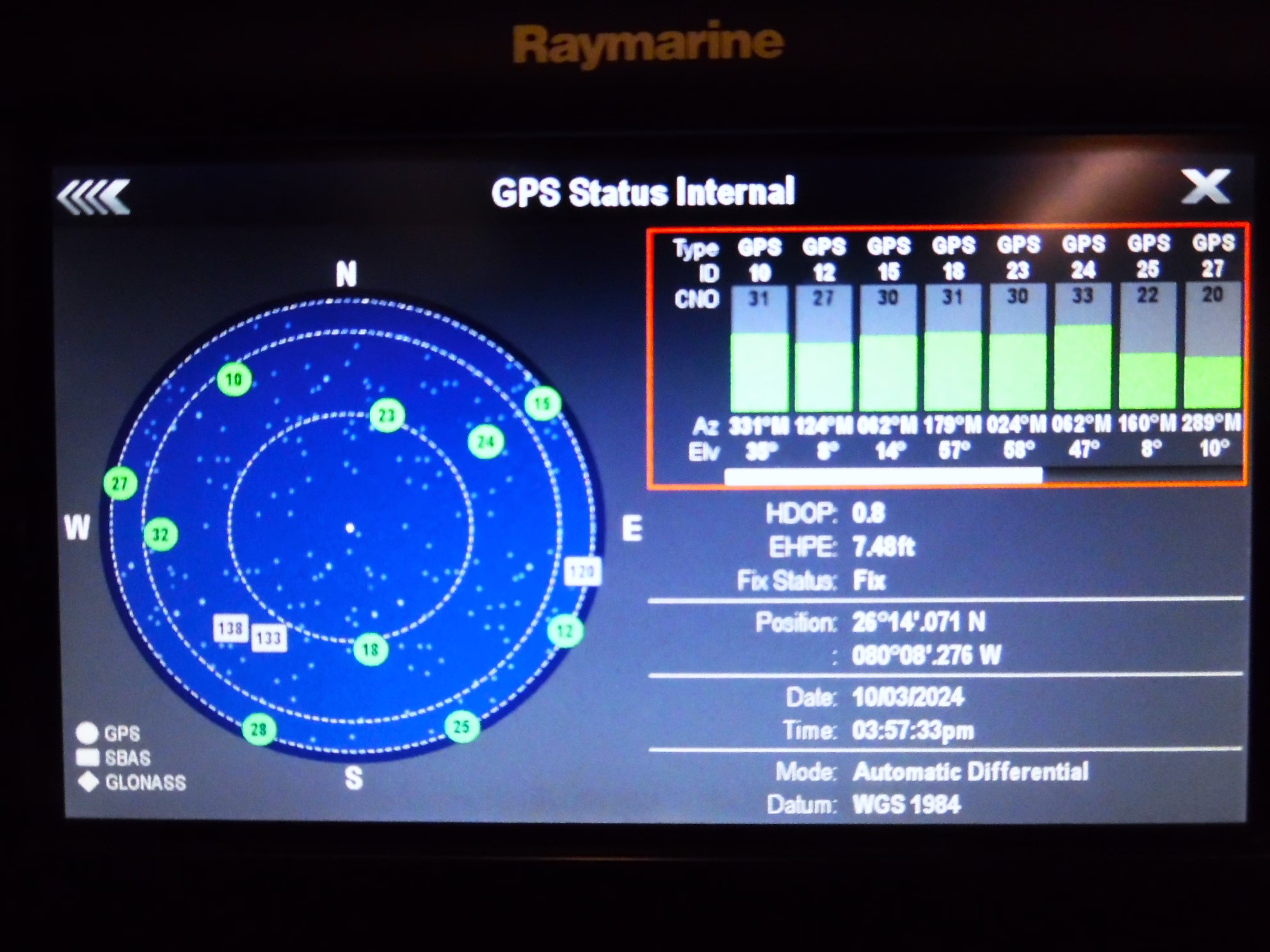Select satellite 18 on the sky view

click(x=371, y=650)
